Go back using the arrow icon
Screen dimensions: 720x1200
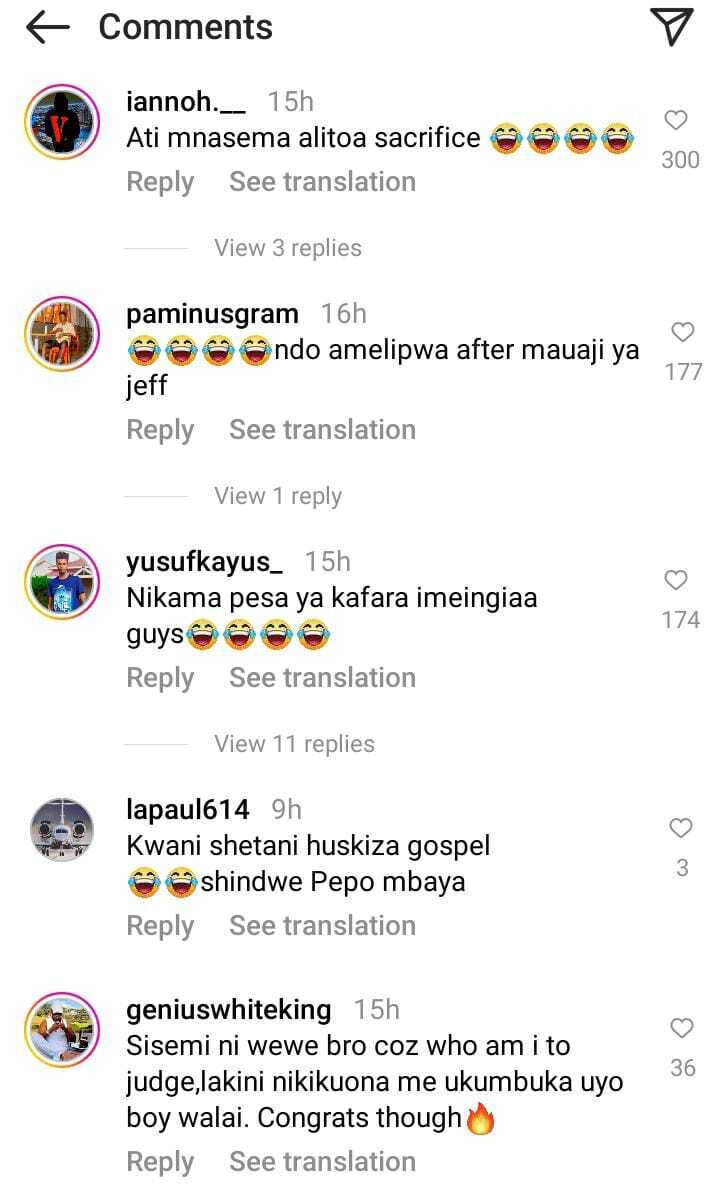coord(47,27)
